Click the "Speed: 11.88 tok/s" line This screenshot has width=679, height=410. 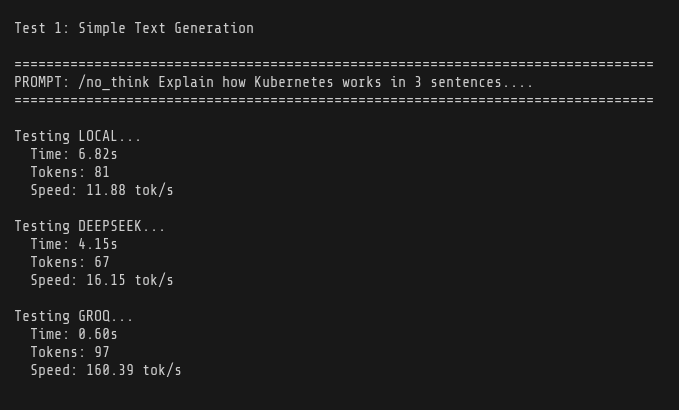point(102,190)
